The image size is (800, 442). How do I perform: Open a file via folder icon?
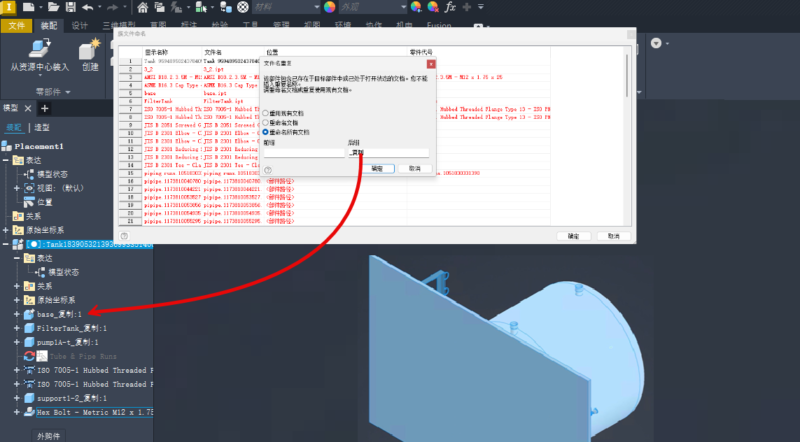(53, 7)
